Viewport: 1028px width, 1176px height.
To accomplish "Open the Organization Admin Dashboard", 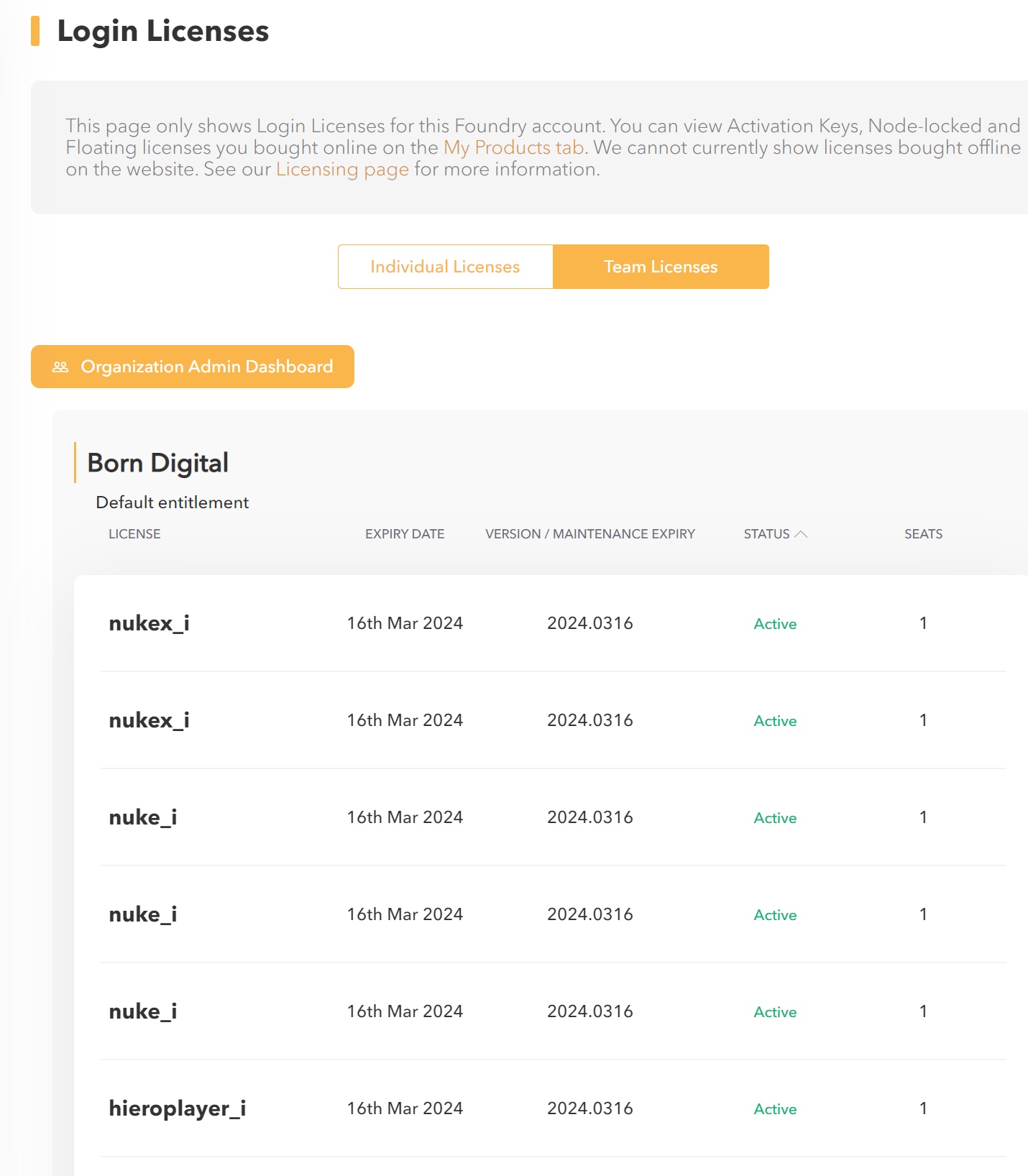I will tap(193, 367).
